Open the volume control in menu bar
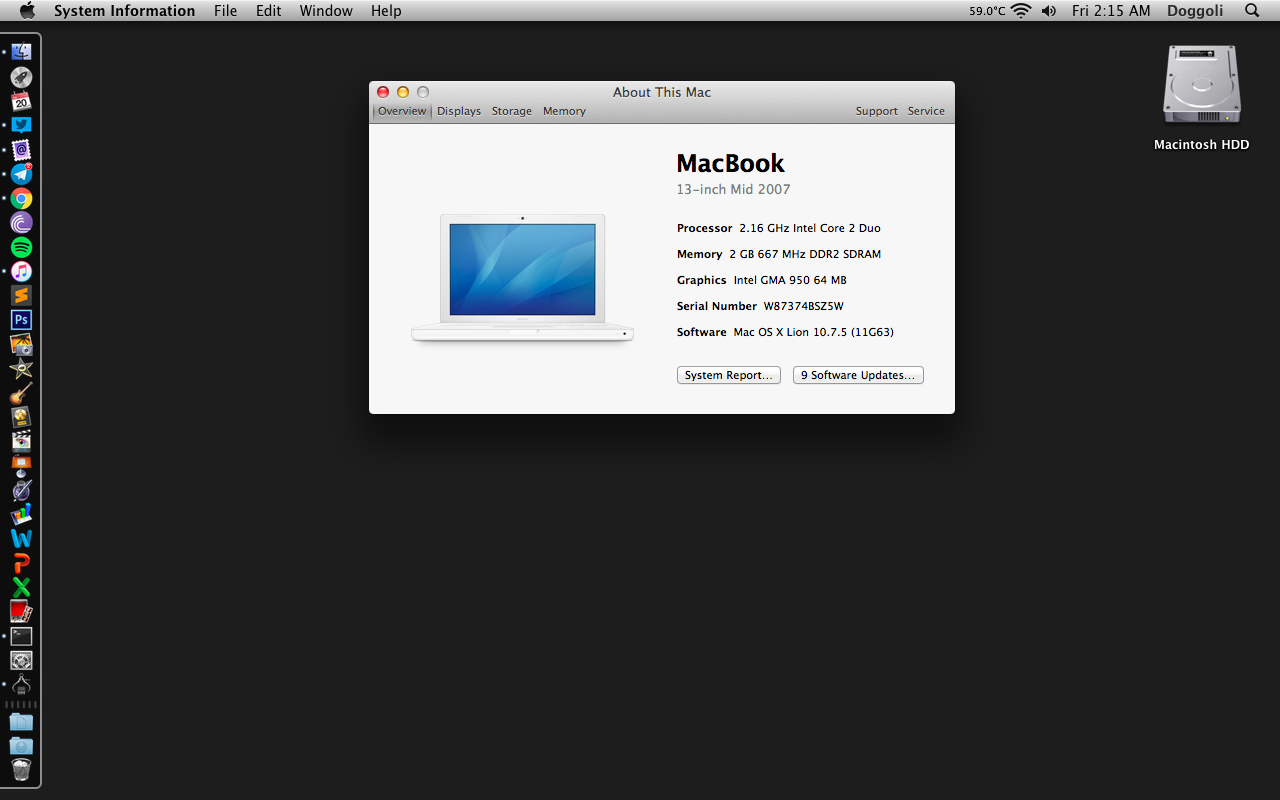The width and height of the screenshot is (1280, 800). tap(1049, 11)
